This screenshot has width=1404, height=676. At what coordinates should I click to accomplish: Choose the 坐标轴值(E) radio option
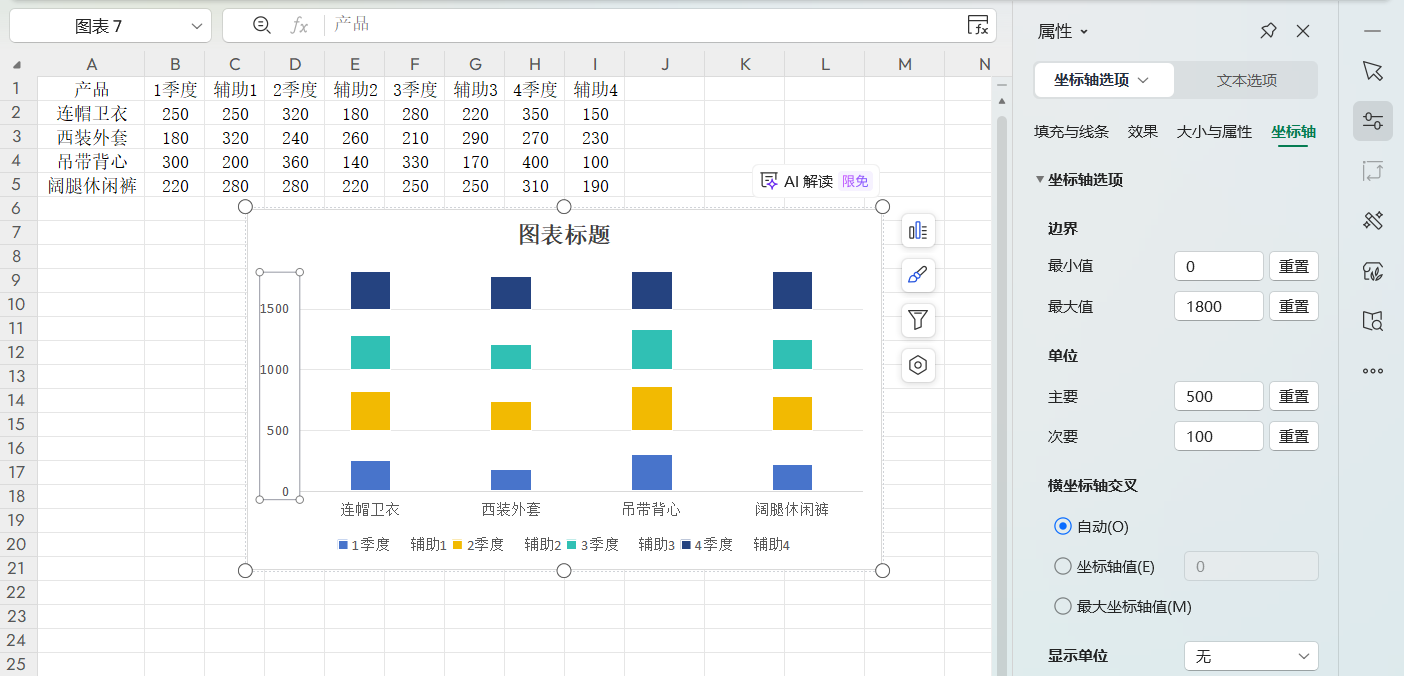[1063, 566]
